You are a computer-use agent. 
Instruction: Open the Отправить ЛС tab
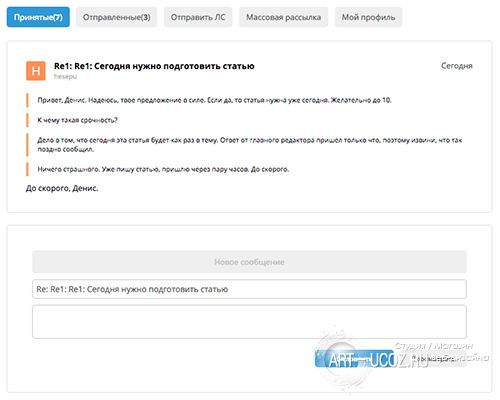pyautogui.click(x=198, y=17)
